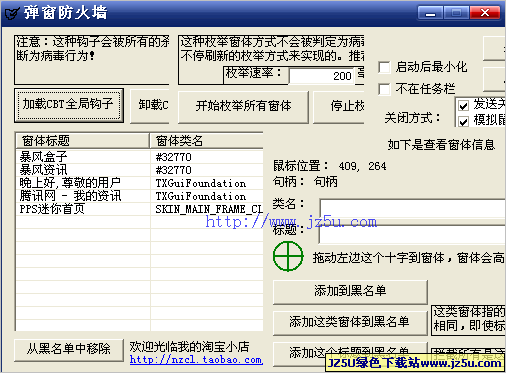Uncheck the 发送关 close method checkbox
The image size is (506, 373).
pyautogui.click(x=463, y=106)
